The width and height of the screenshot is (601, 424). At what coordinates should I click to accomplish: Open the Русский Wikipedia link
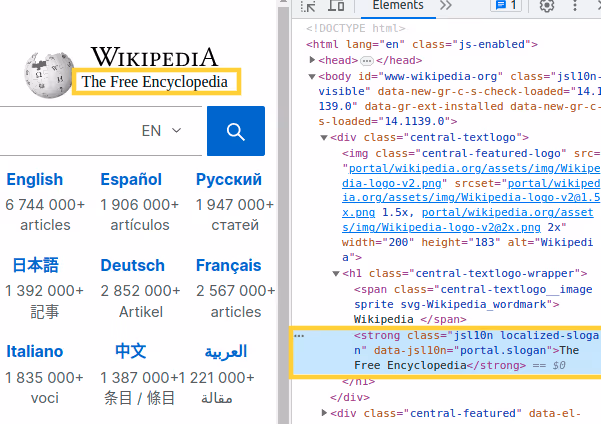pyautogui.click(x=229, y=179)
